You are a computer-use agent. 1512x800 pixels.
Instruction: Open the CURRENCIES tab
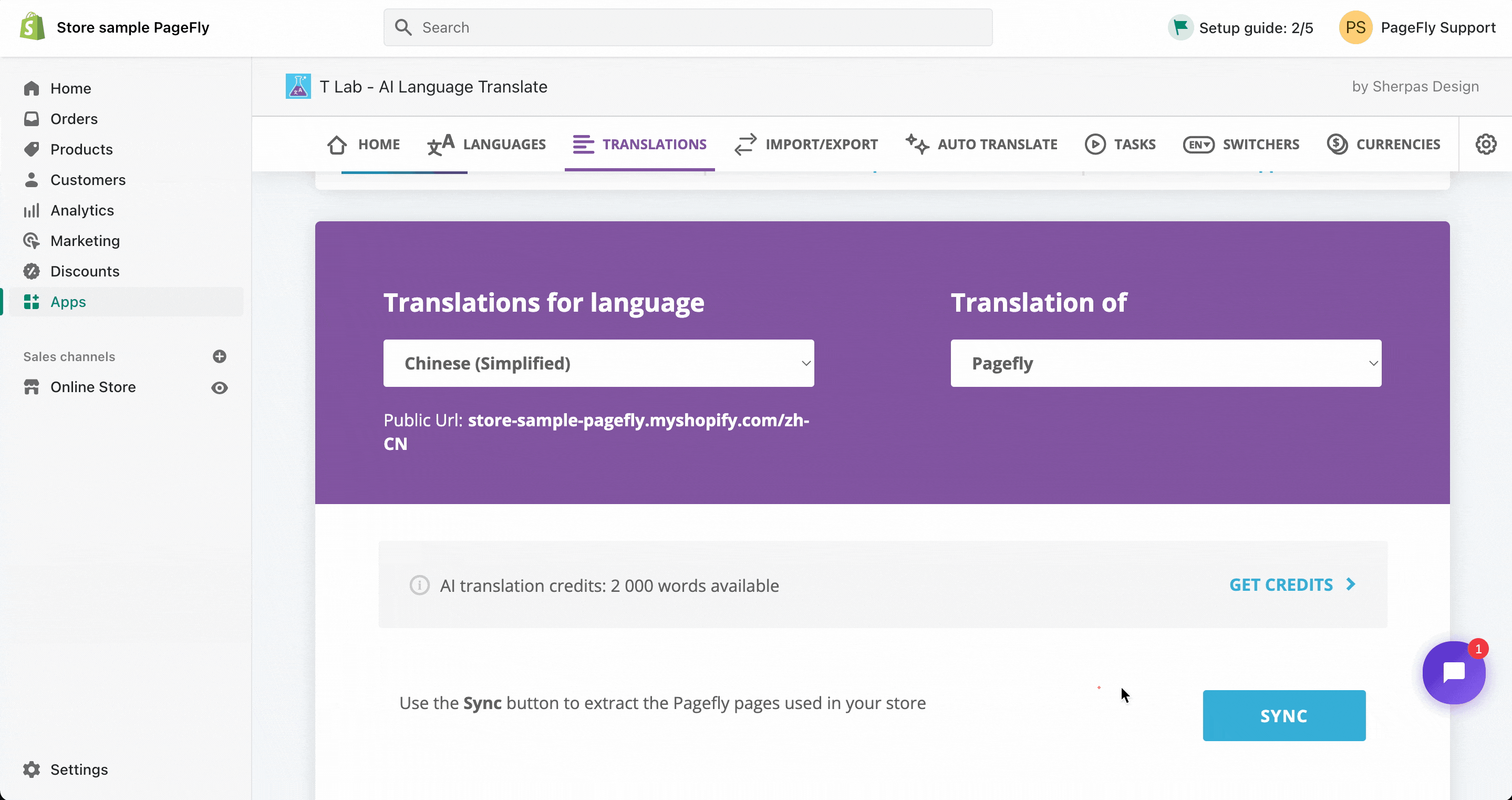(1384, 145)
